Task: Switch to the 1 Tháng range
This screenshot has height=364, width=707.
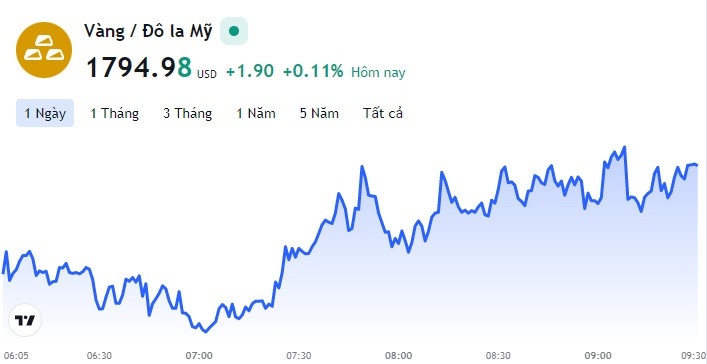Action: click(115, 113)
